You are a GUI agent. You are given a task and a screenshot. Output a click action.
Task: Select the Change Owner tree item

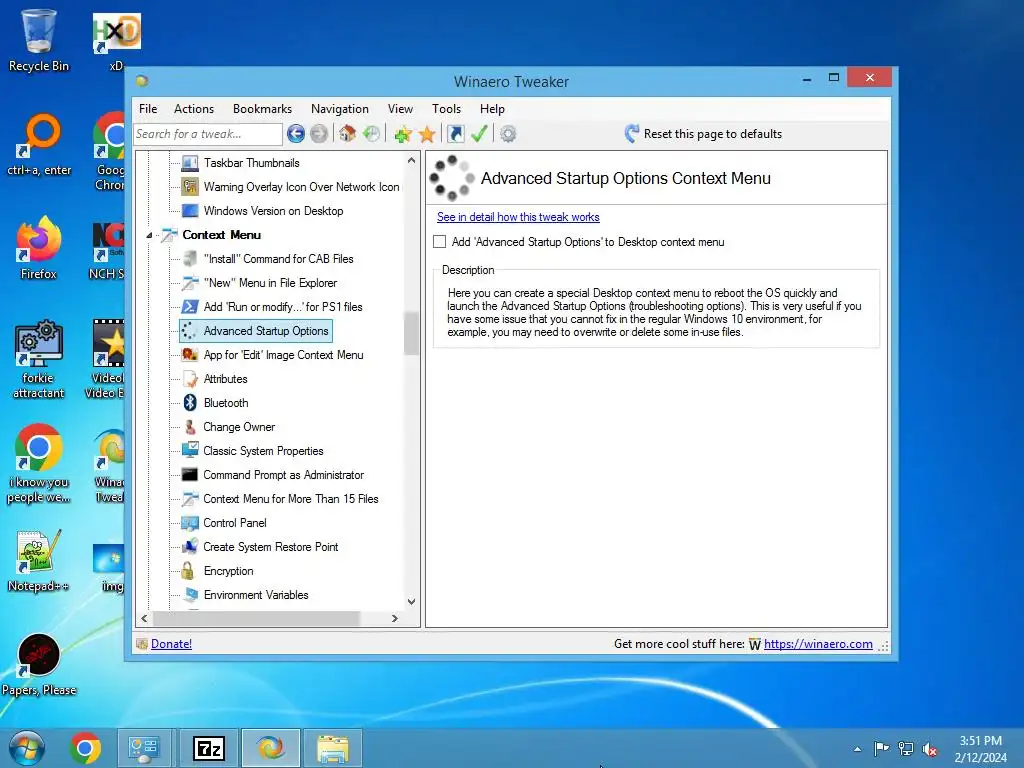point(239,427)
